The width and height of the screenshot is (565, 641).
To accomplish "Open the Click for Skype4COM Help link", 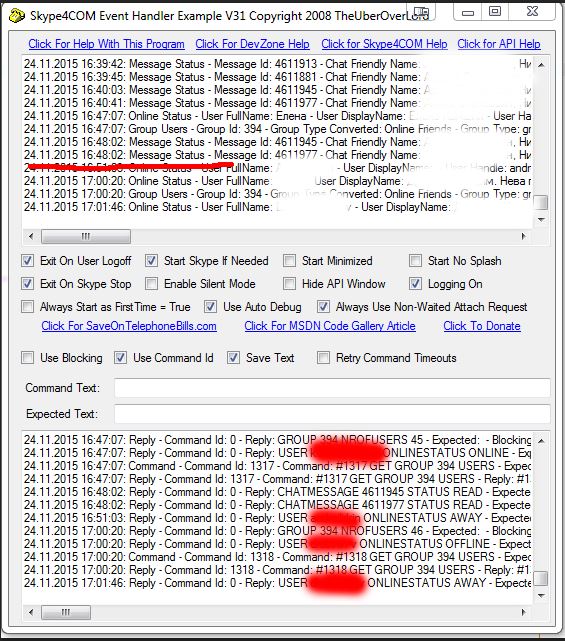I will 384,44.
